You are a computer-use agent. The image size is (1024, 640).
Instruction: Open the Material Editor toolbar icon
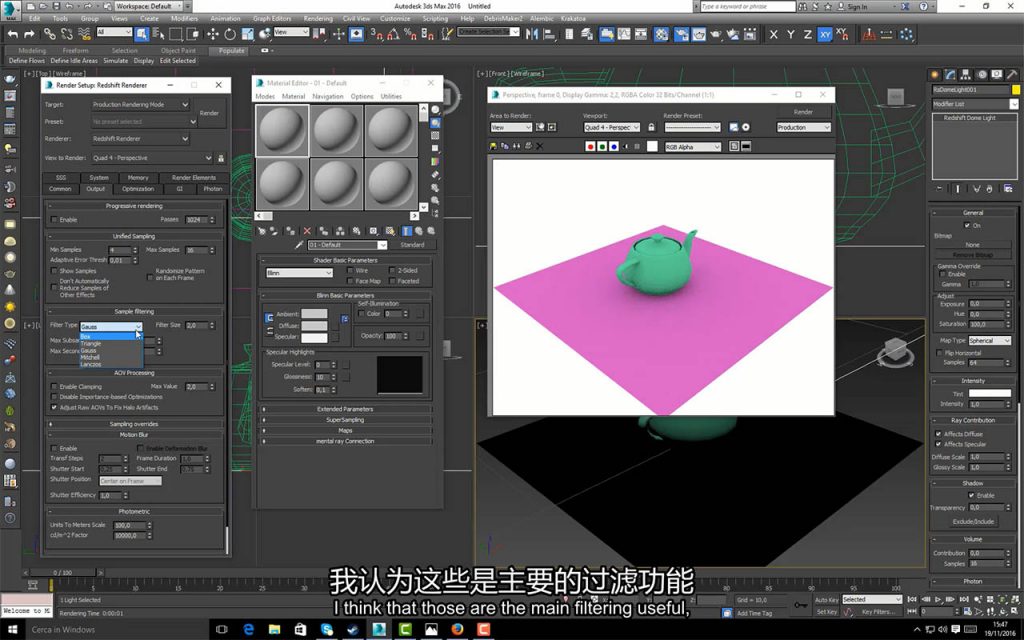click(661, 34)
